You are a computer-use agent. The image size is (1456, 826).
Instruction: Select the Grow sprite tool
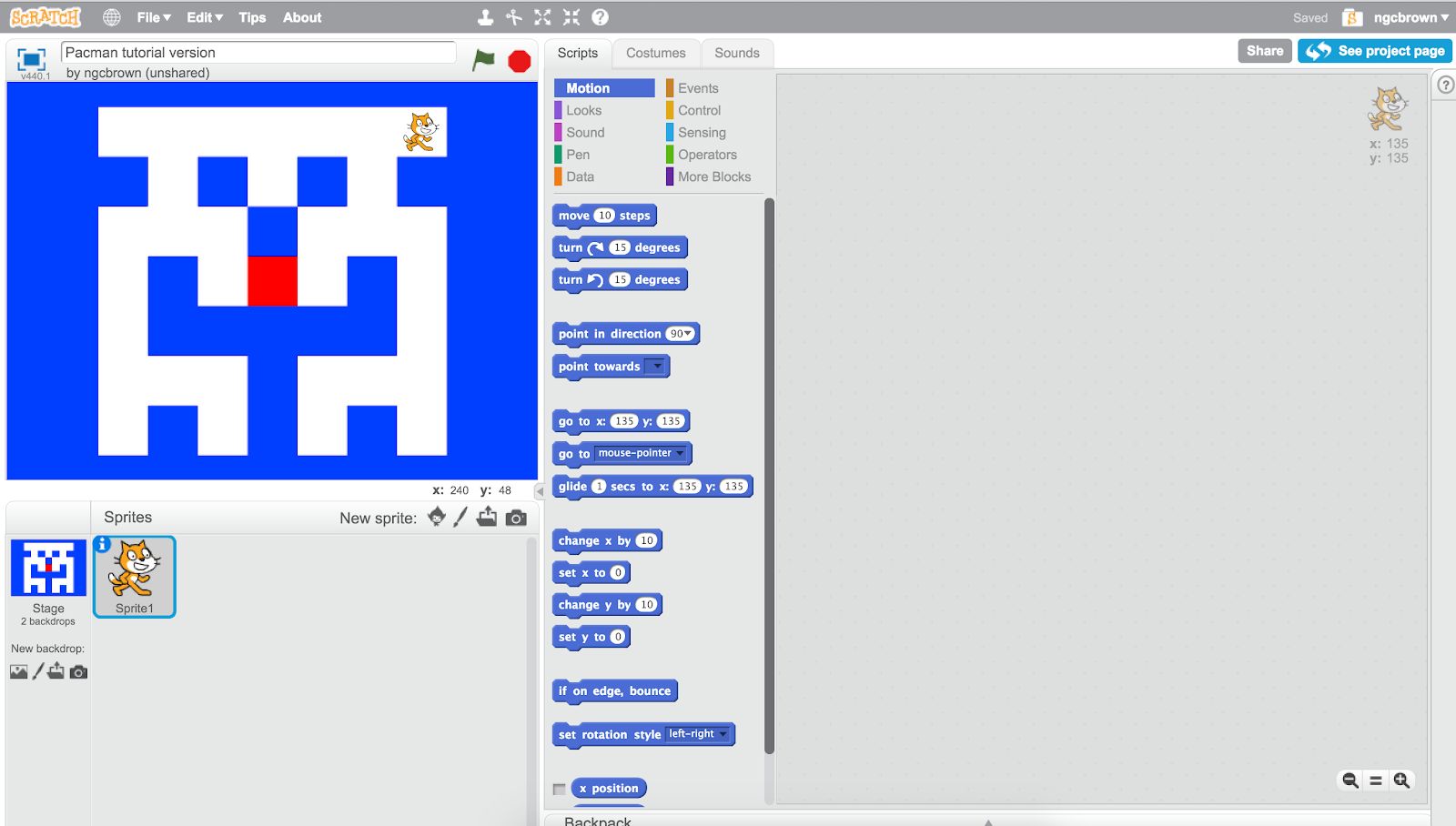click(x=542, y=17)
